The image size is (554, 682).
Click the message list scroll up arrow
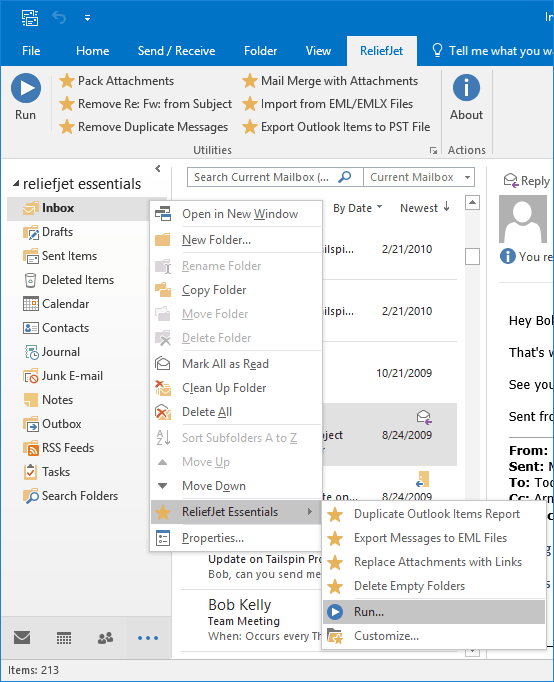(472, 203)
